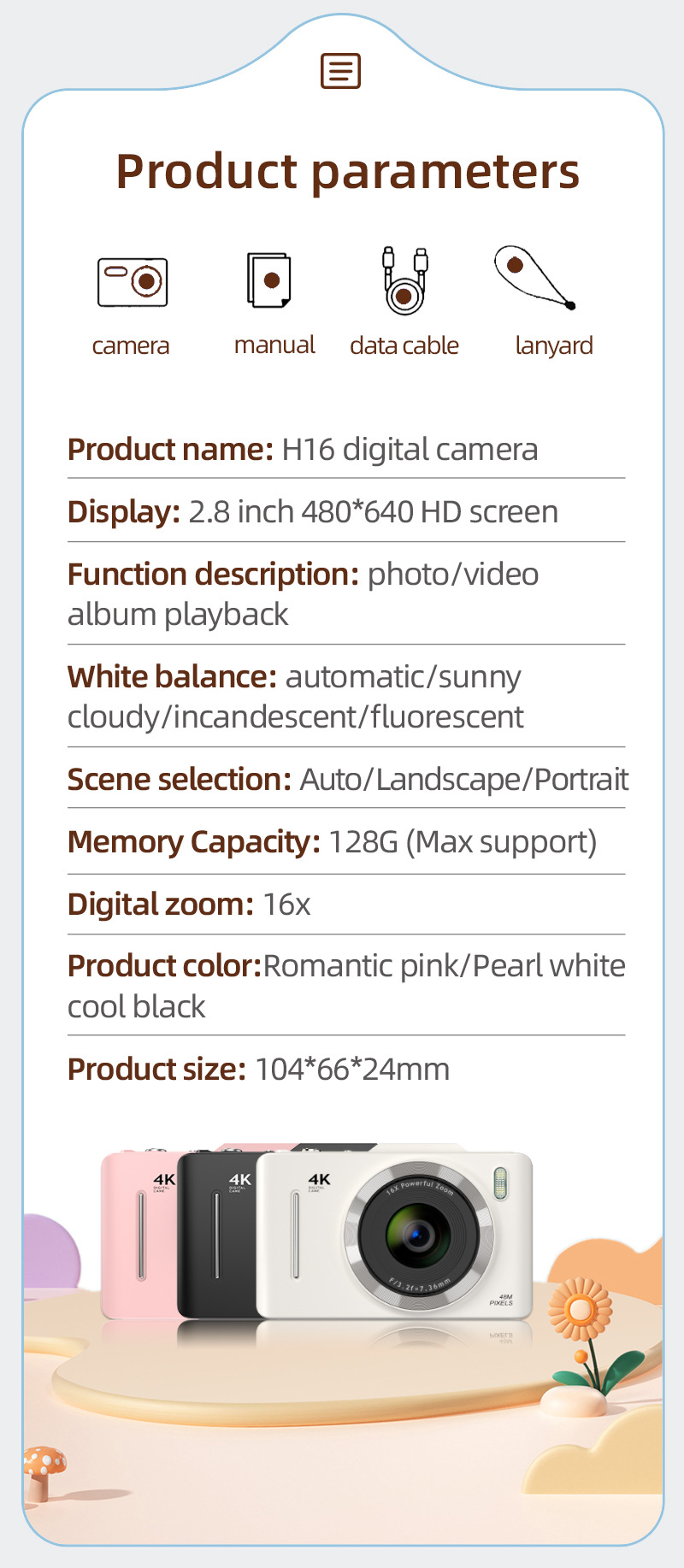Click the Digital zoom 16x entry

coord(189,904)
